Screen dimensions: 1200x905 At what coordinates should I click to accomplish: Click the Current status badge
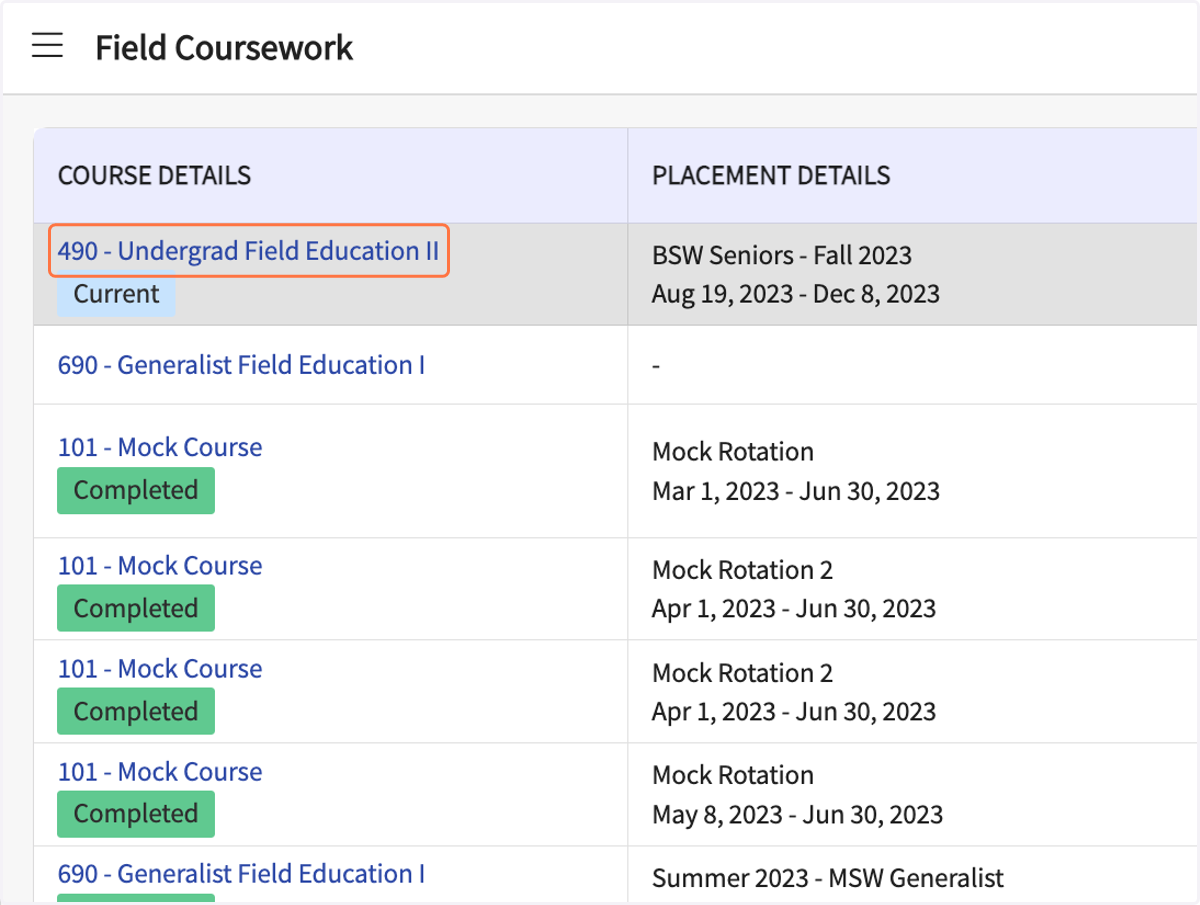(x=116, y=294)
